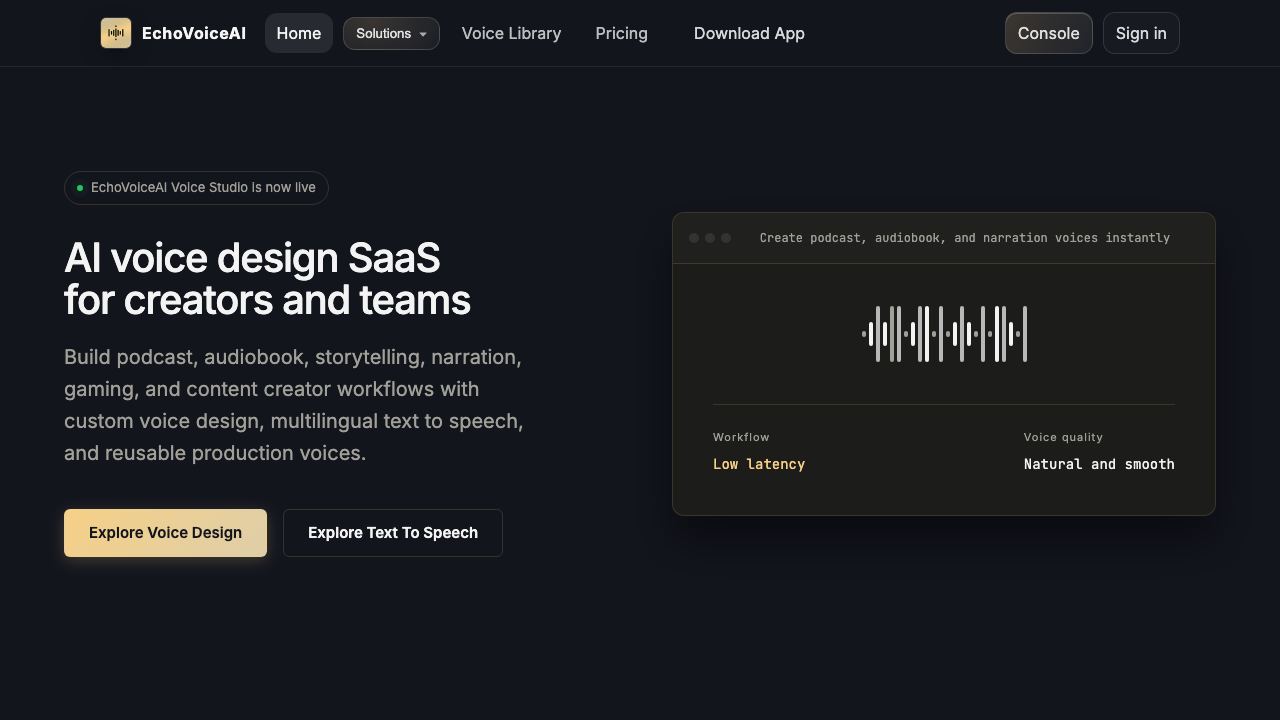The width and height of the screenshot is (1280, 720).
Task: Click the Explore Text To Speech button
Action: click(x=393, y=533)
